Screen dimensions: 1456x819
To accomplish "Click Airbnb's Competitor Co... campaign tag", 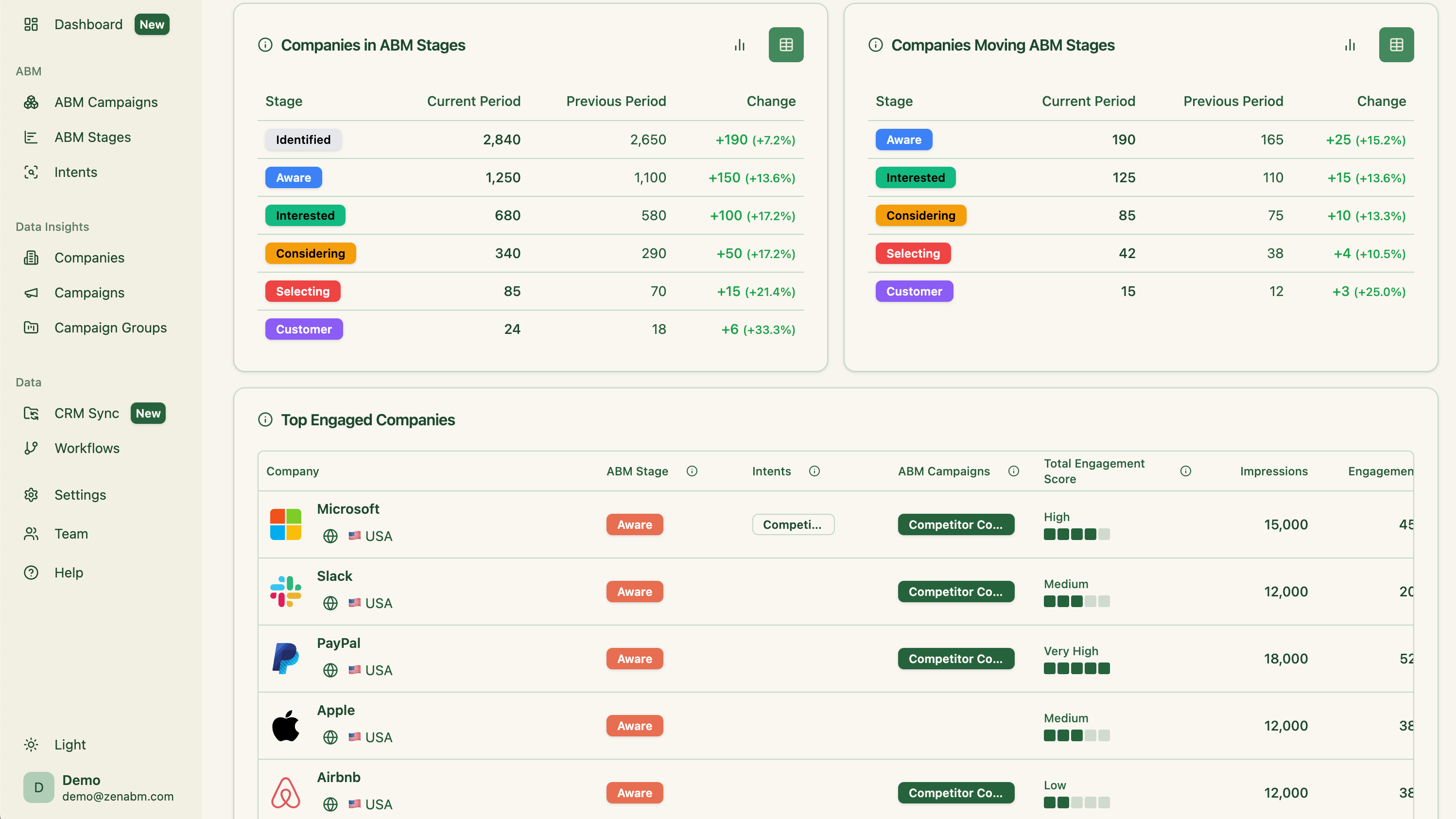I will (x=956, y=793).
